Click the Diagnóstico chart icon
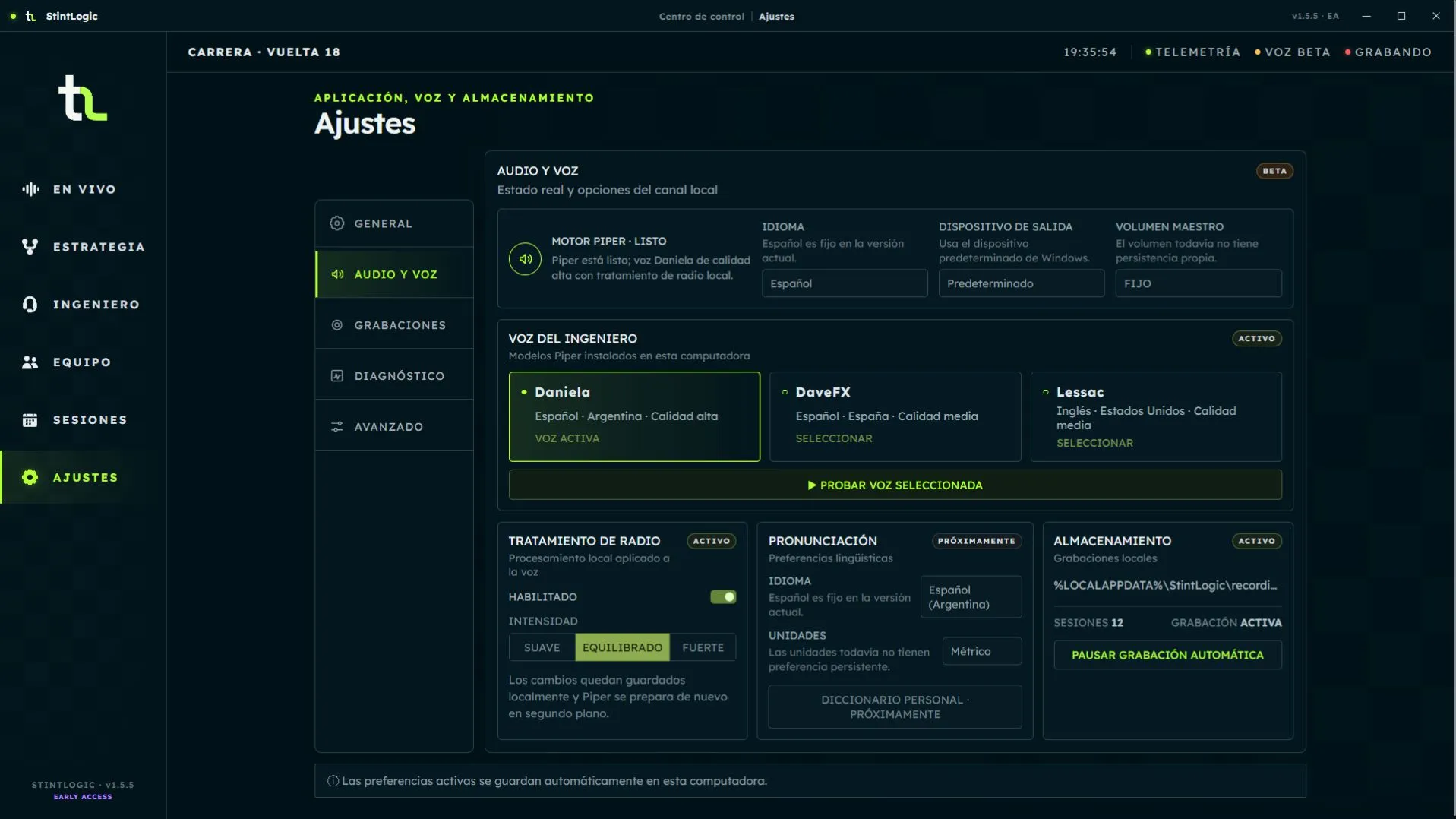This screenshot has width=1456, height=819. coord(337,376)
